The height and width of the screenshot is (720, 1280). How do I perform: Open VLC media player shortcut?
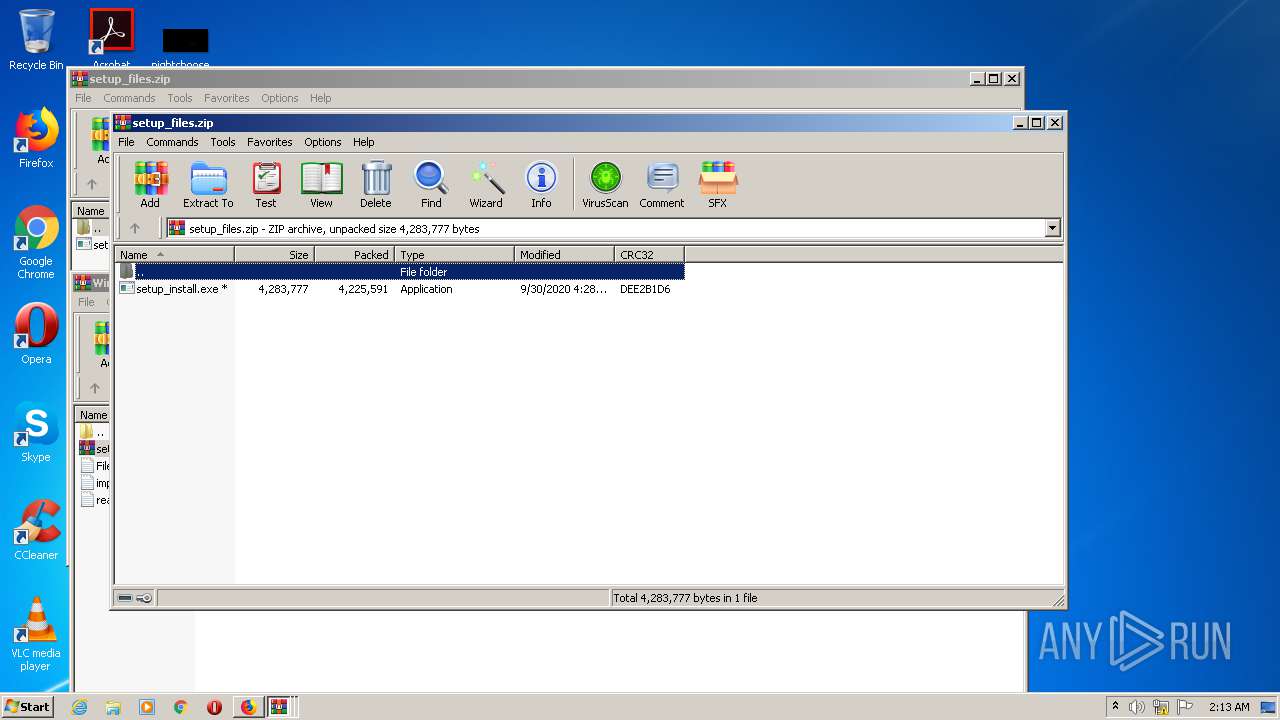point(36,634)
